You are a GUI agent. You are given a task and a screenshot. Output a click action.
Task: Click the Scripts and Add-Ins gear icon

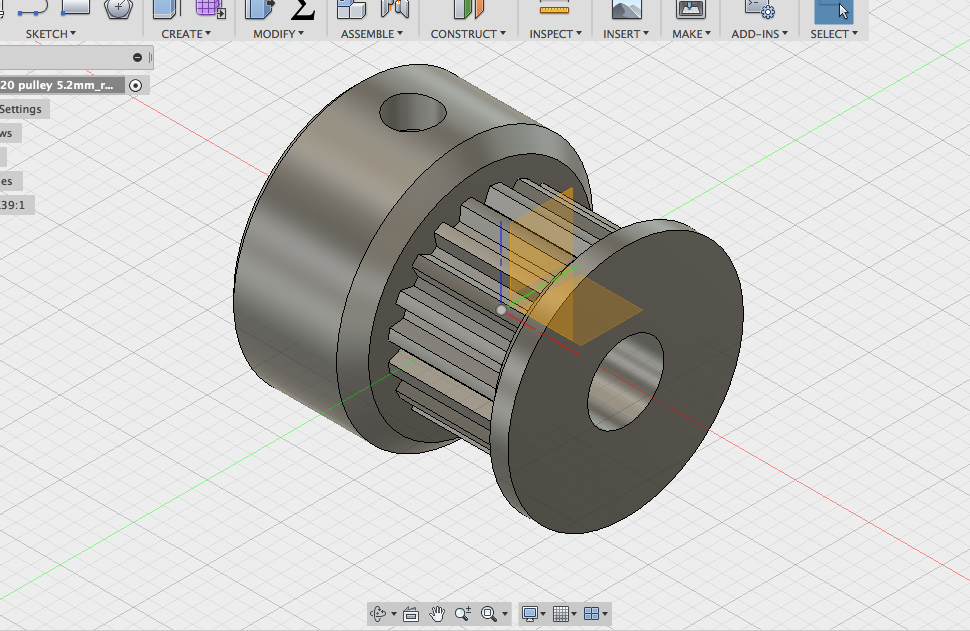point(760,9)
